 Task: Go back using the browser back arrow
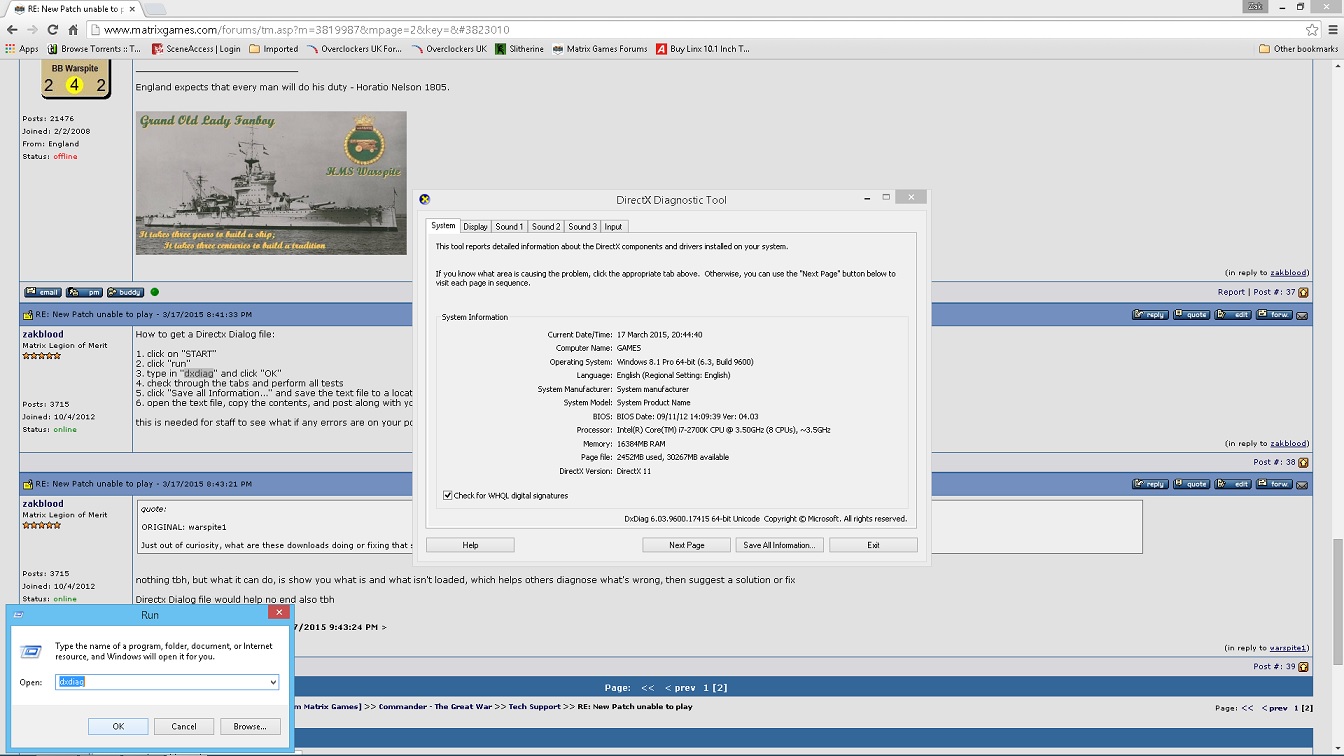tap(12, 30)
